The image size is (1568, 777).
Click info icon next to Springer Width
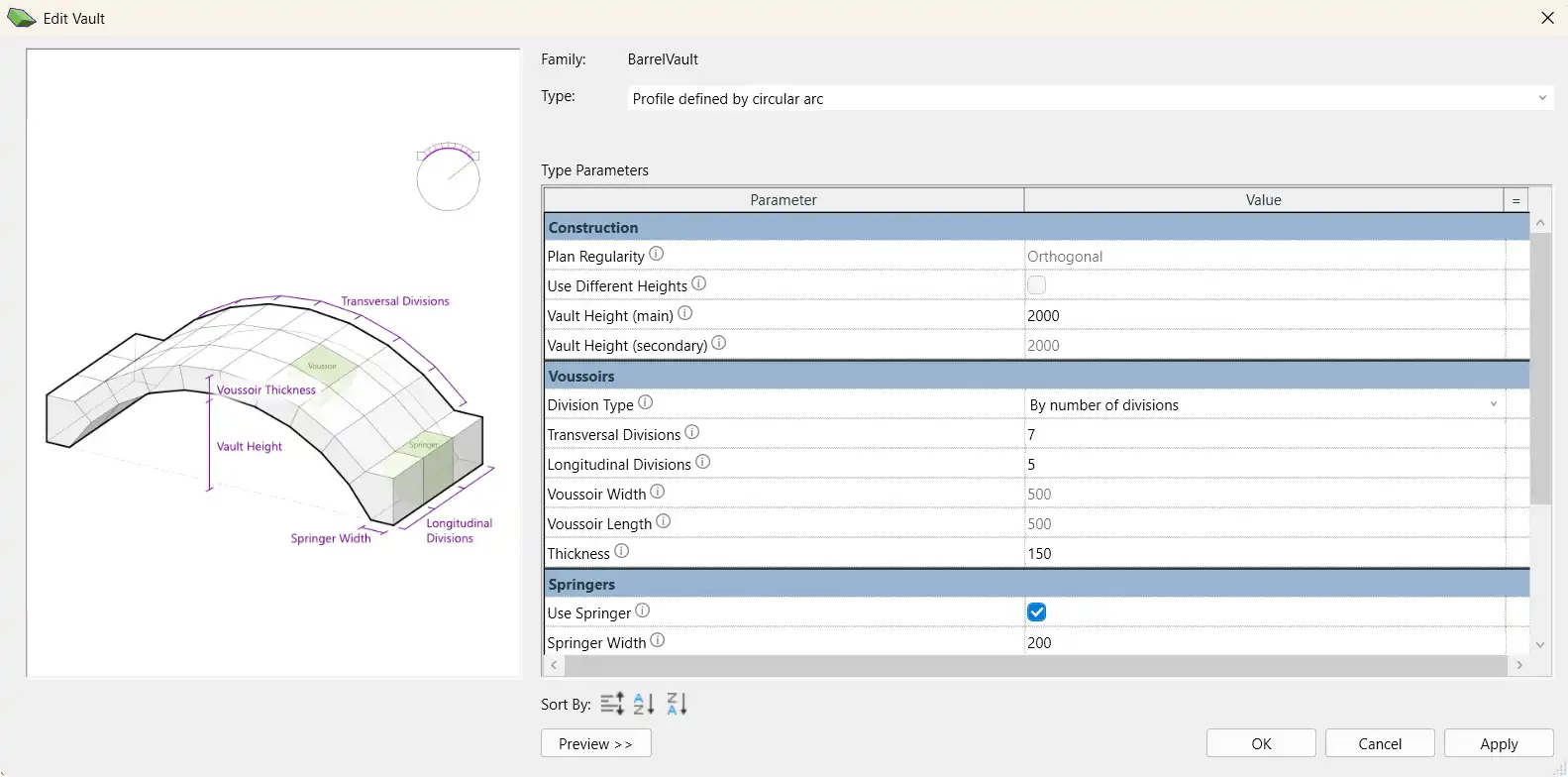657,641
